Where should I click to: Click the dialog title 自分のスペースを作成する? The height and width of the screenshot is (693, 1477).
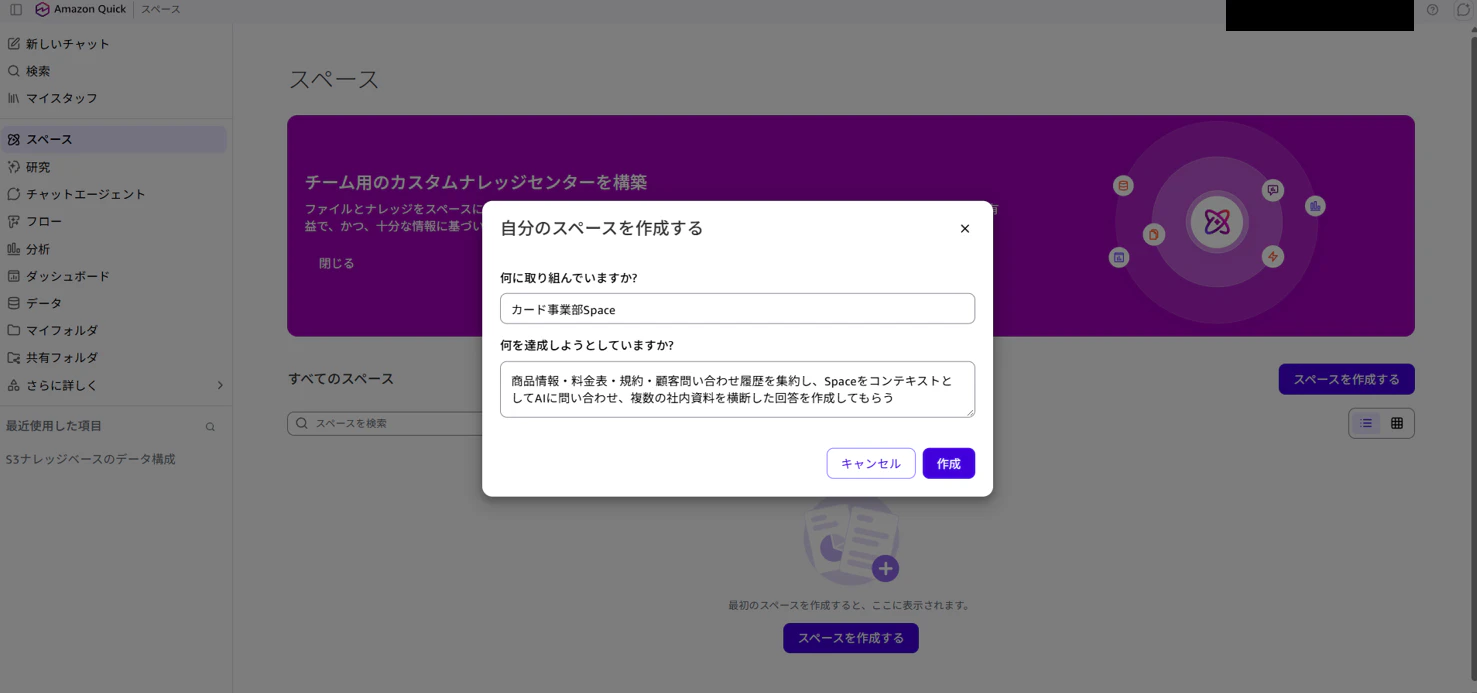pyautogui.click(x=602, y=228)
